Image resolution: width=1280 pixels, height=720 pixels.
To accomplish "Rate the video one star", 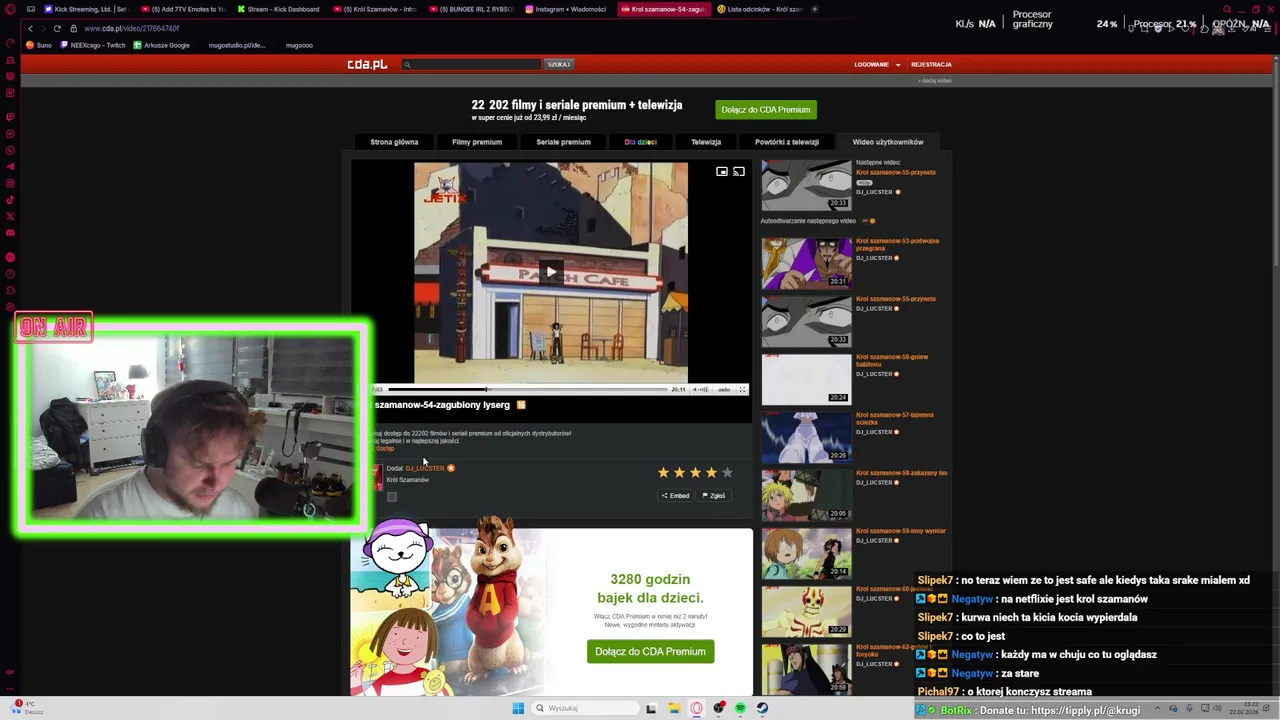I will coord(663,472).
